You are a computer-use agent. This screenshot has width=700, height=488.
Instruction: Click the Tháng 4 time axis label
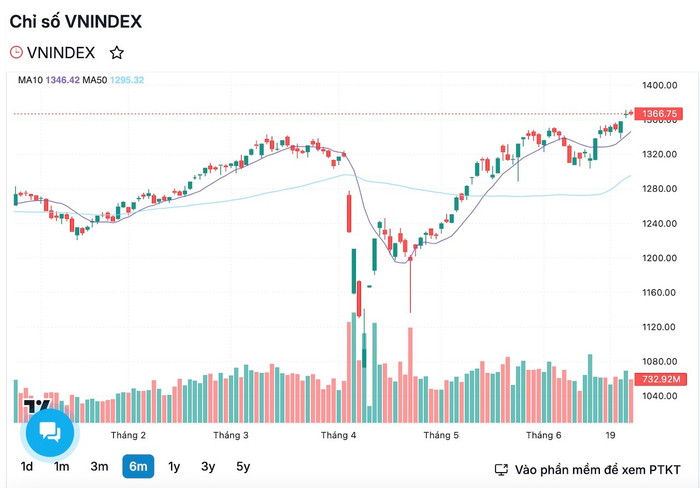point(338,435)
